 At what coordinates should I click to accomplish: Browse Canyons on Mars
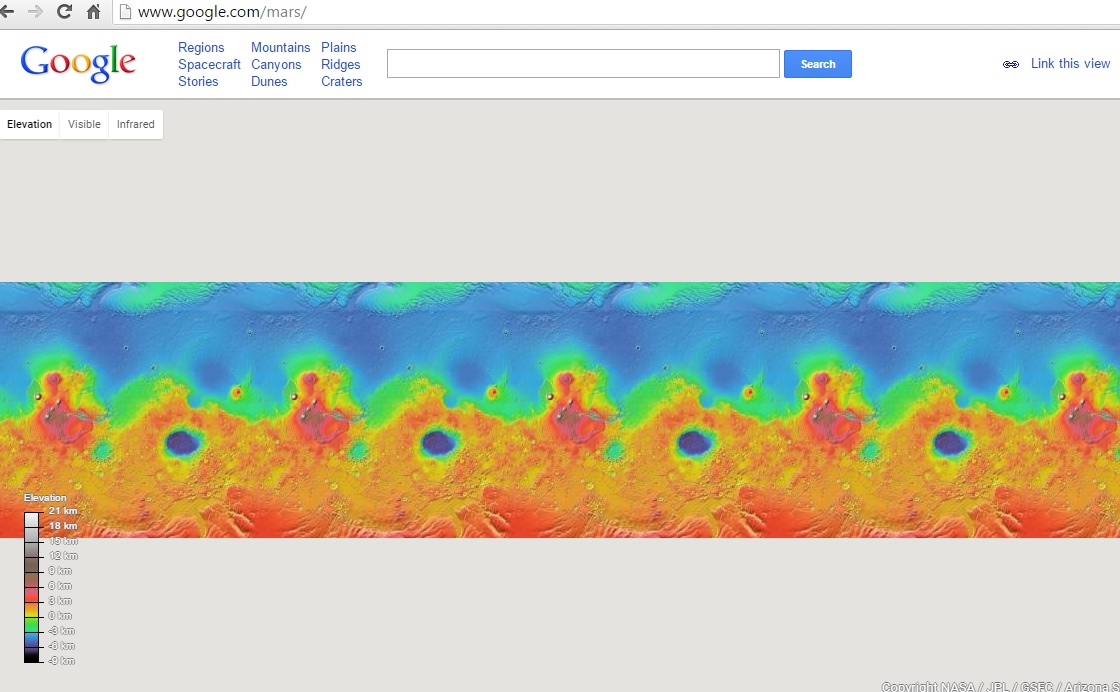coord(276,64)
